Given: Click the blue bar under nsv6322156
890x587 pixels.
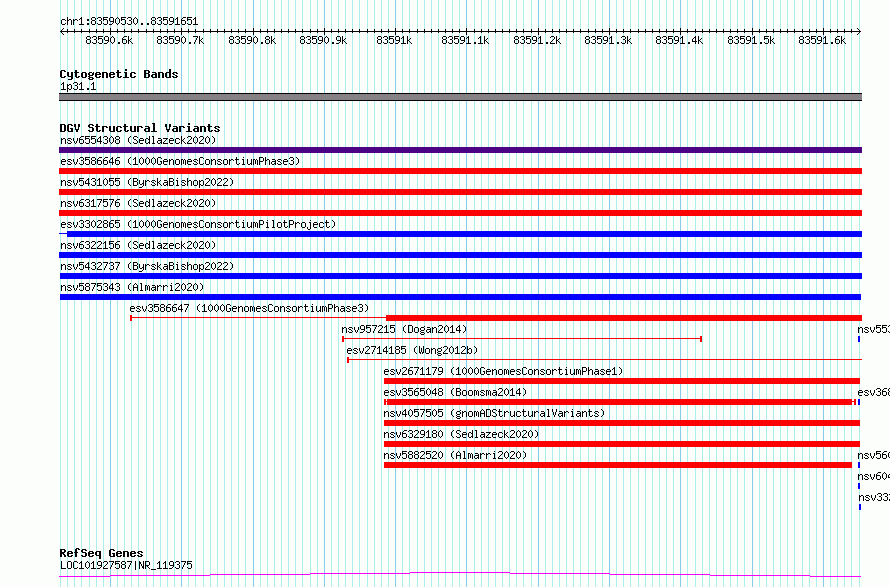Looking at the screenshot, I should click(x=460, y=255).
